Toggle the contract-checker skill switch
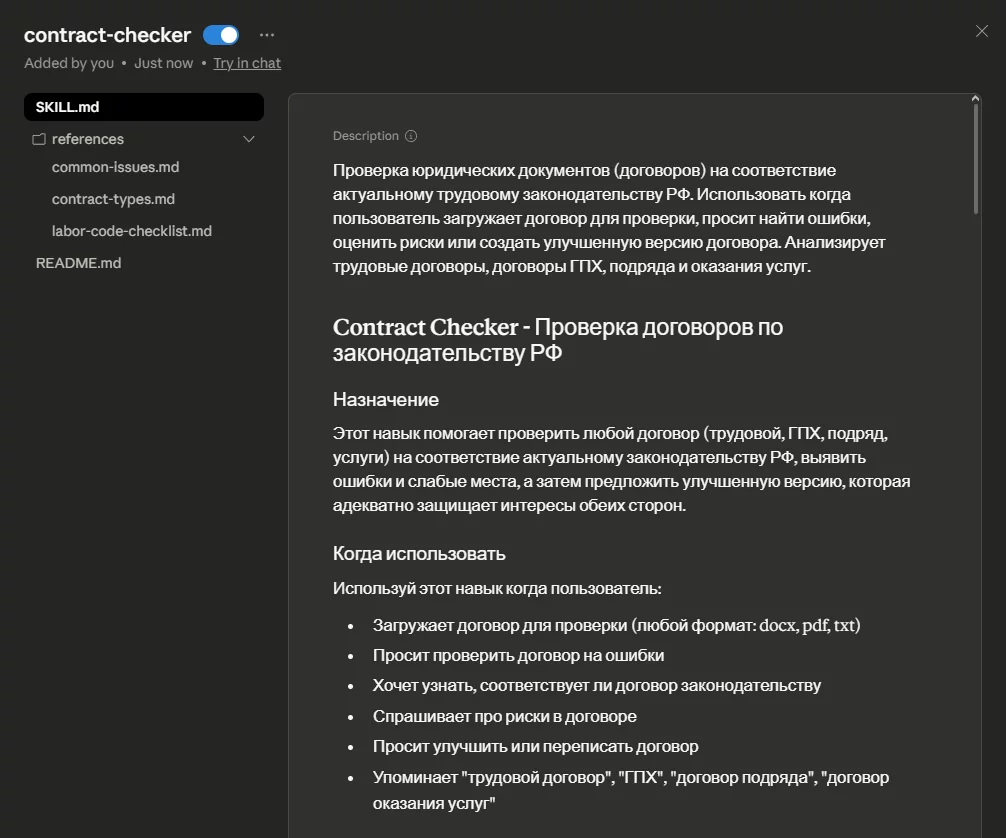The image size is (1006, 838). (x=221, y=35)
